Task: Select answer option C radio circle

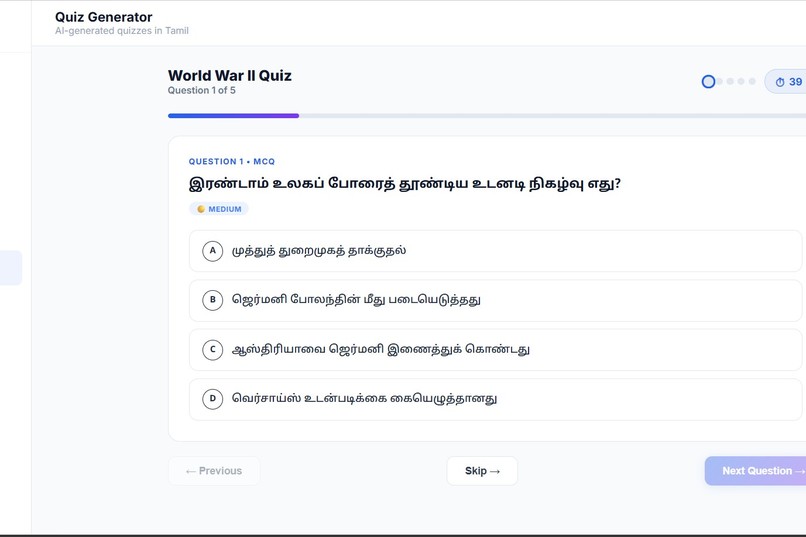Action: click(x=212, y=349)
